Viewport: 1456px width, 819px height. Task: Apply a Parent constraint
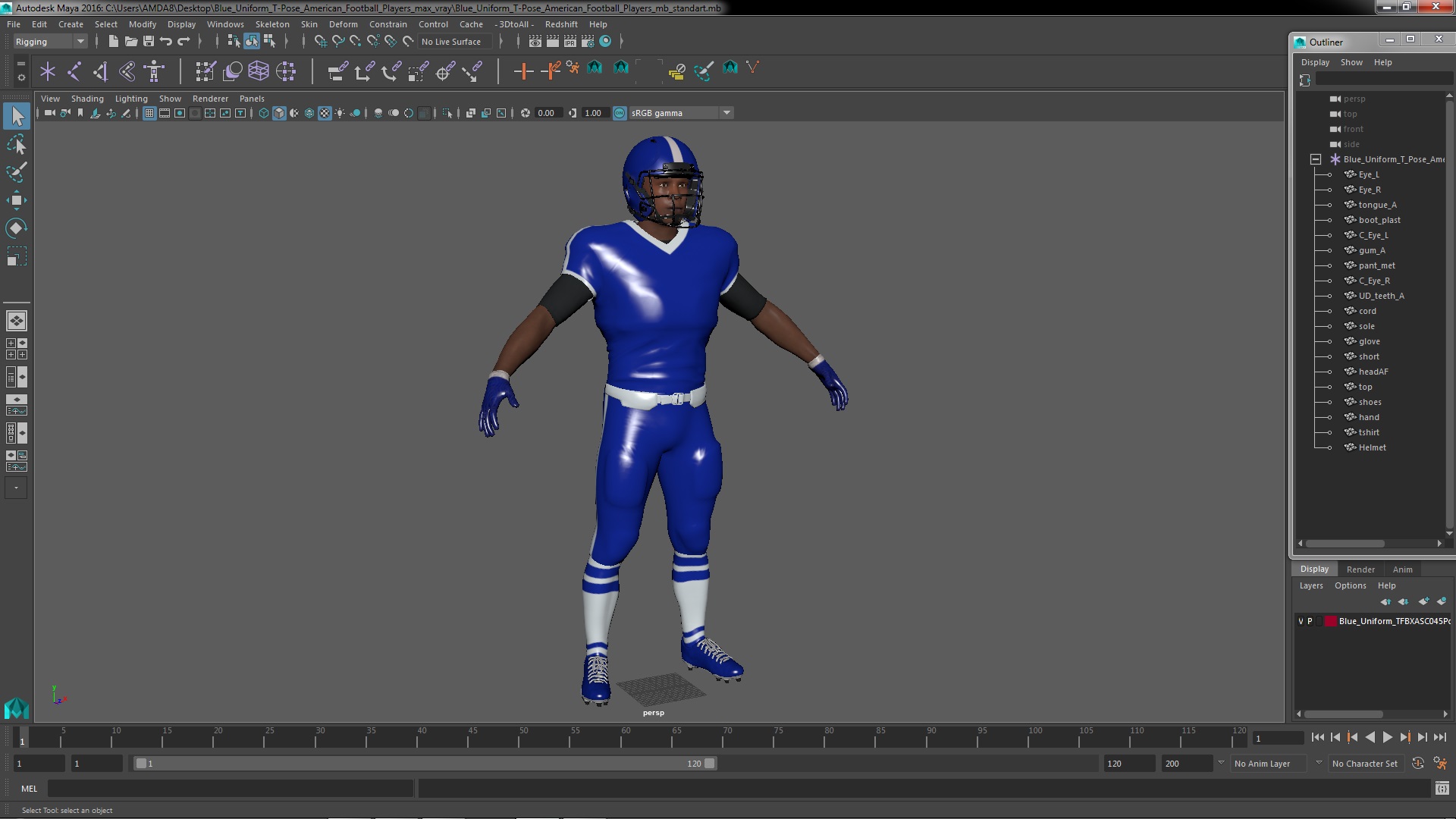click(337, 71)
